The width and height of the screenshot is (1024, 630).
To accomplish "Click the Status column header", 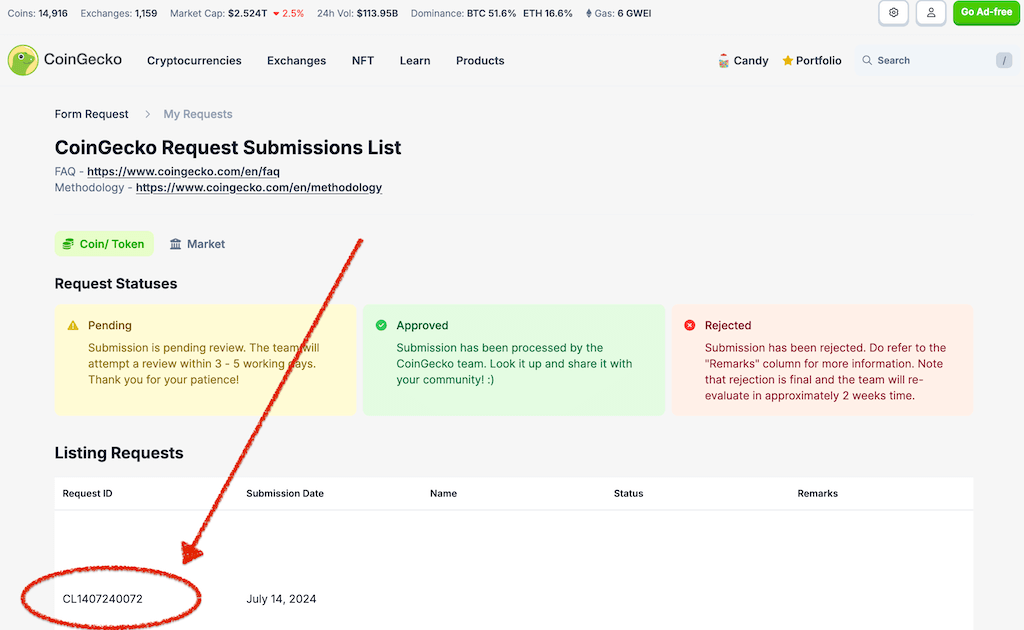I will point(628,494).
